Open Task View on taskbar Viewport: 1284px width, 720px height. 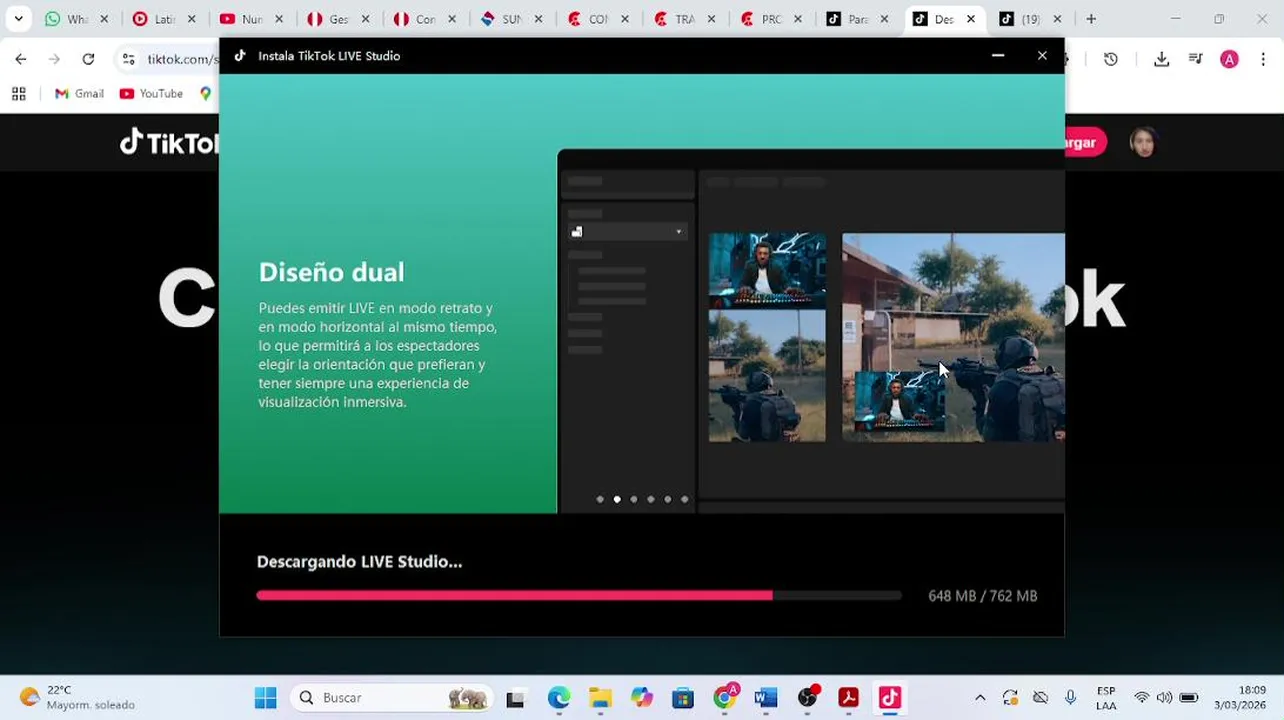click(x=515, y=698)
